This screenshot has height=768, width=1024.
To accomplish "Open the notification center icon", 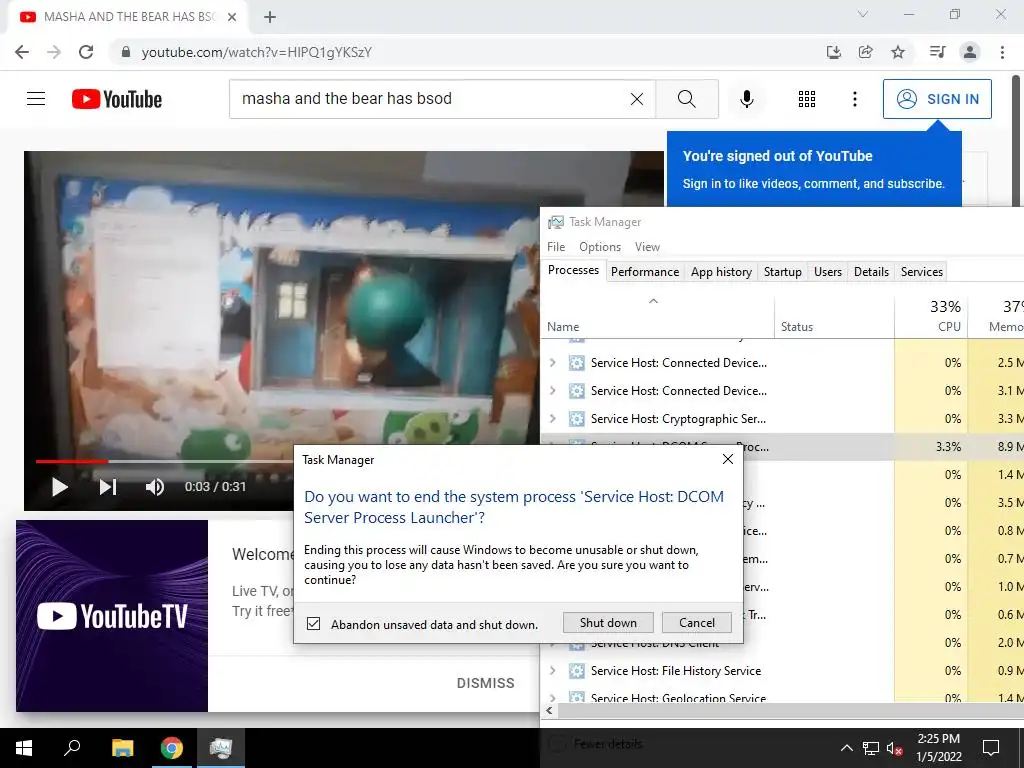I will click(x=991, y=748).
